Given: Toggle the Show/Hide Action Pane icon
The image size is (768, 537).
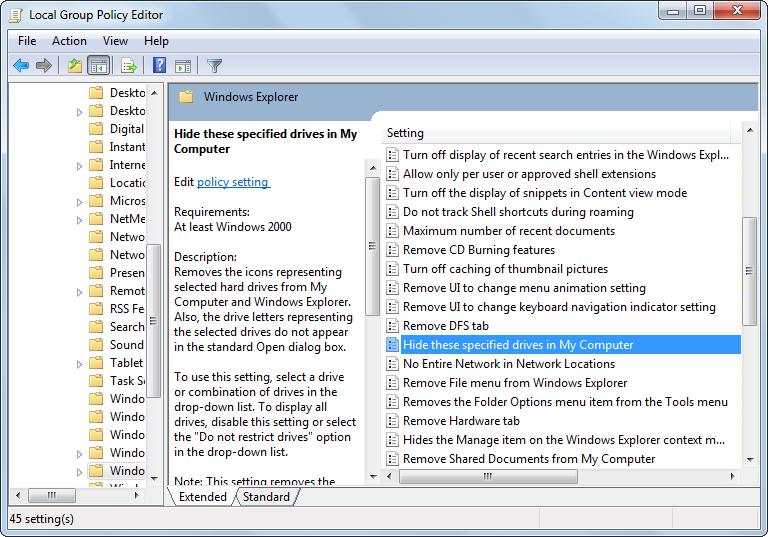Looking at the screenshot, I should pos(183,66).
